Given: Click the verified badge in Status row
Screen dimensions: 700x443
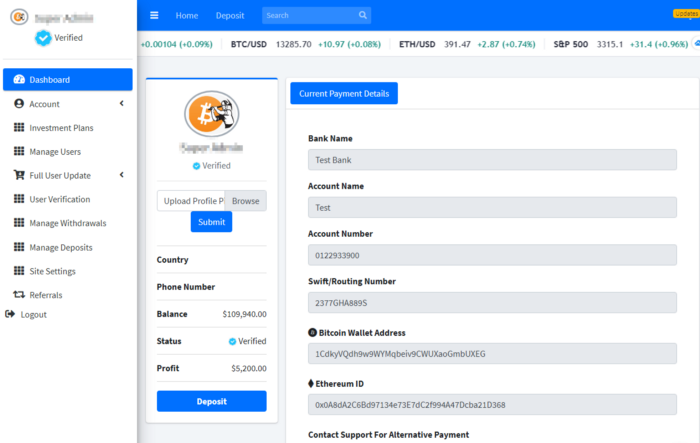Looking at the screenshot, I should pos(233,341).
